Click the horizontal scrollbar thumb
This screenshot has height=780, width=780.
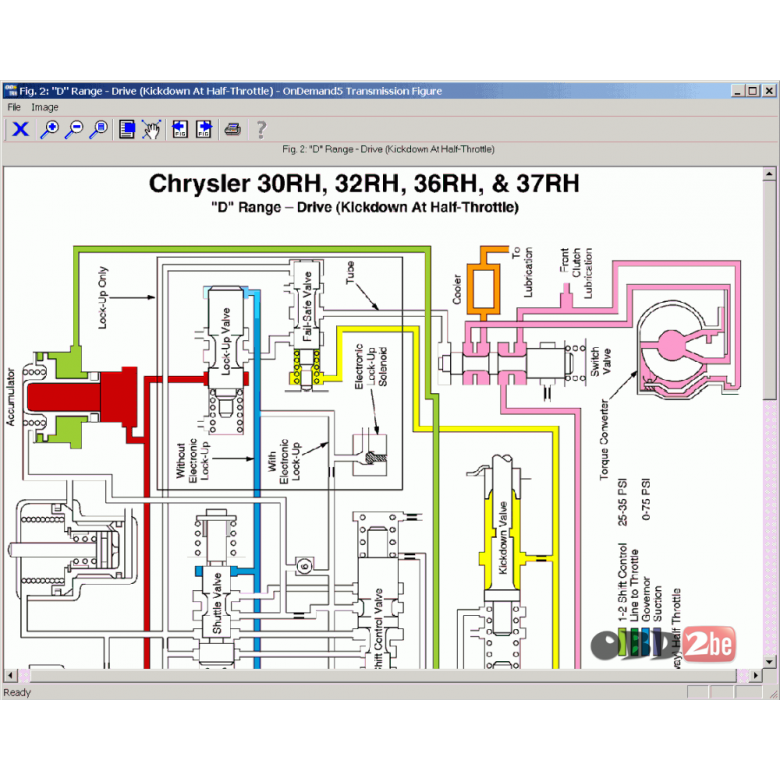[x=383, y=675]
